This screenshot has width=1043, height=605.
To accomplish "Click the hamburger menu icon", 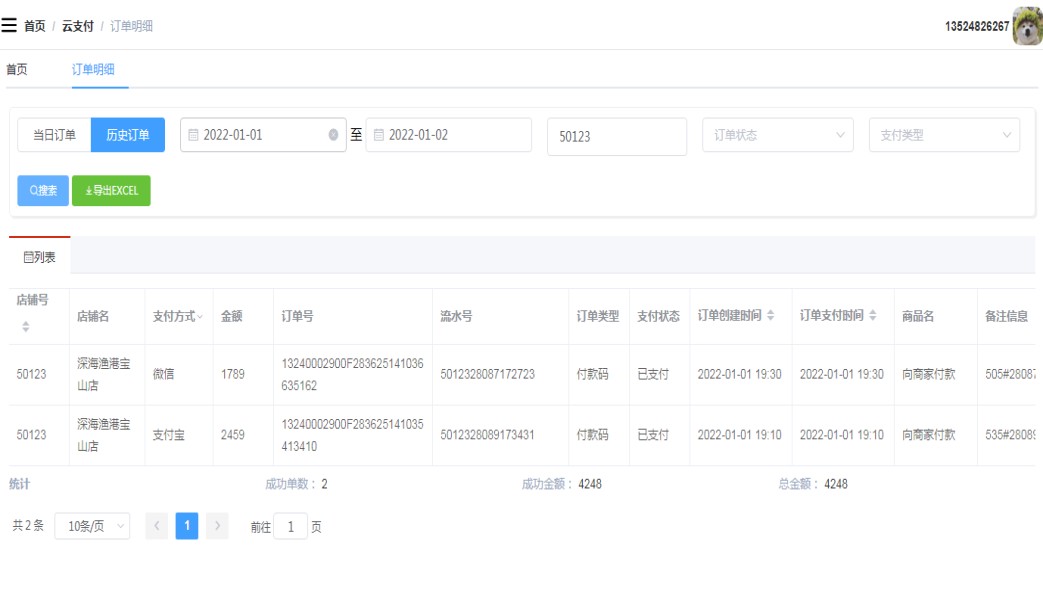I will (9, 25).
